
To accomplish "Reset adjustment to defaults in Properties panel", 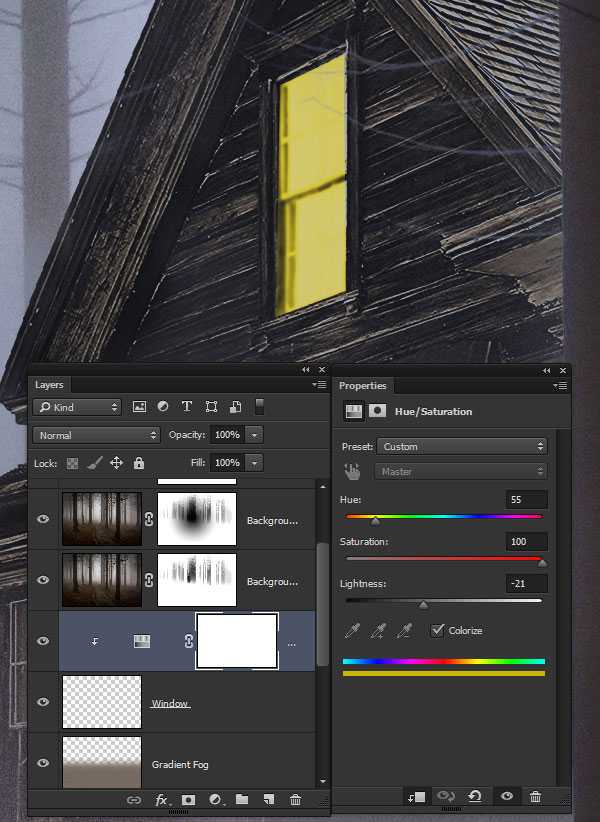I will point(475,796).
